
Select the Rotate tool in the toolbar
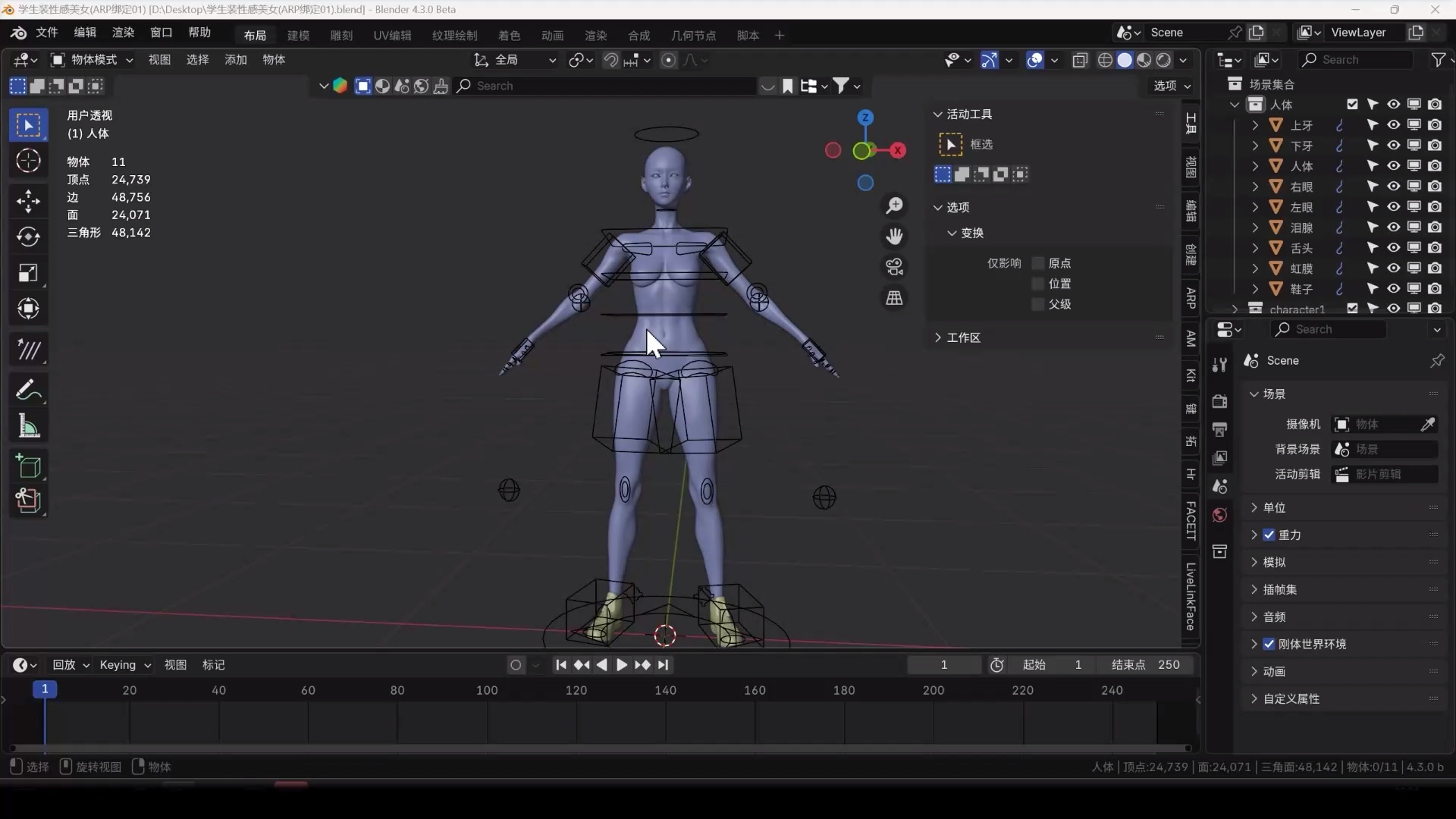28,237
